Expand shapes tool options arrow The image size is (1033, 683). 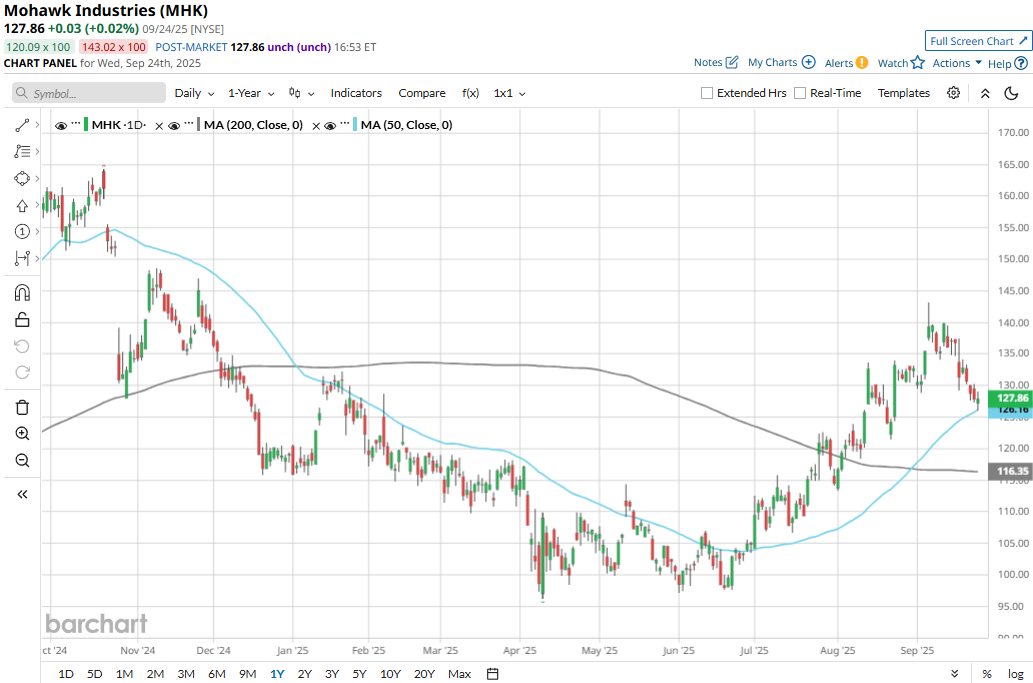[37, 178]
